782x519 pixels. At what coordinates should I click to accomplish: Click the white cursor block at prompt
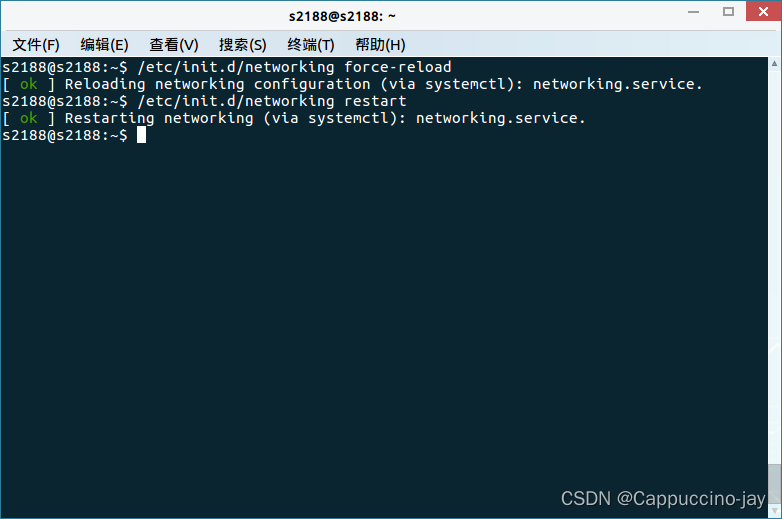142,135
